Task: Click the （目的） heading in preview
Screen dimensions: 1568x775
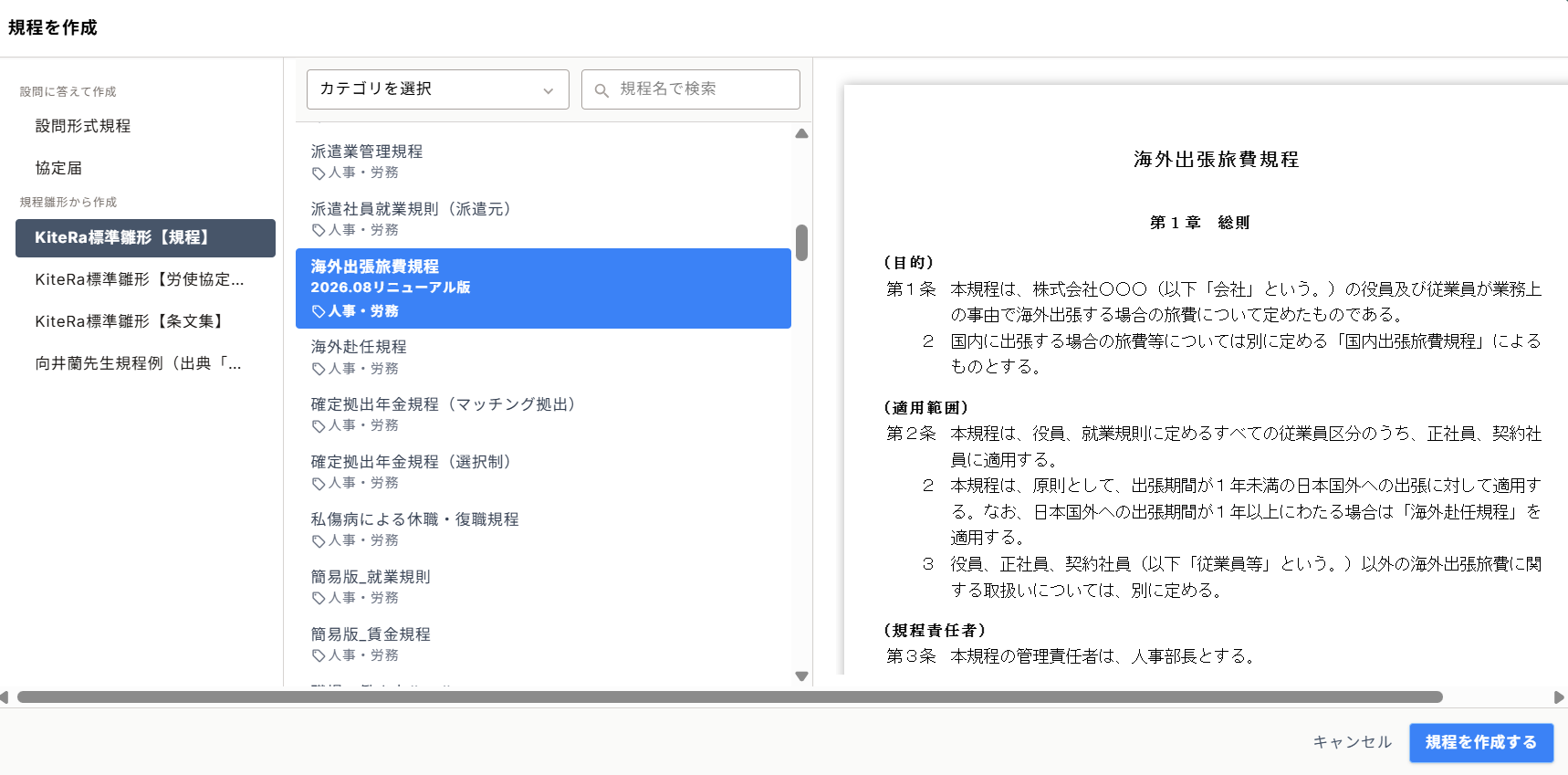Action: click(x=908, y=263)
